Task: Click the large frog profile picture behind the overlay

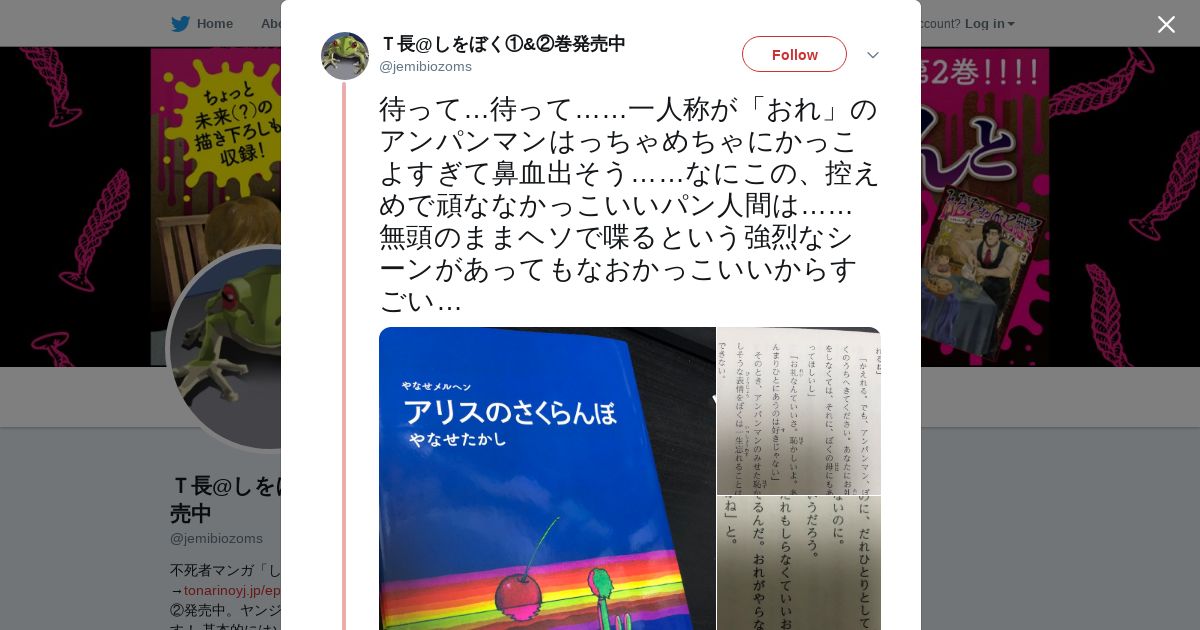Action: click(x=225, y=348)
